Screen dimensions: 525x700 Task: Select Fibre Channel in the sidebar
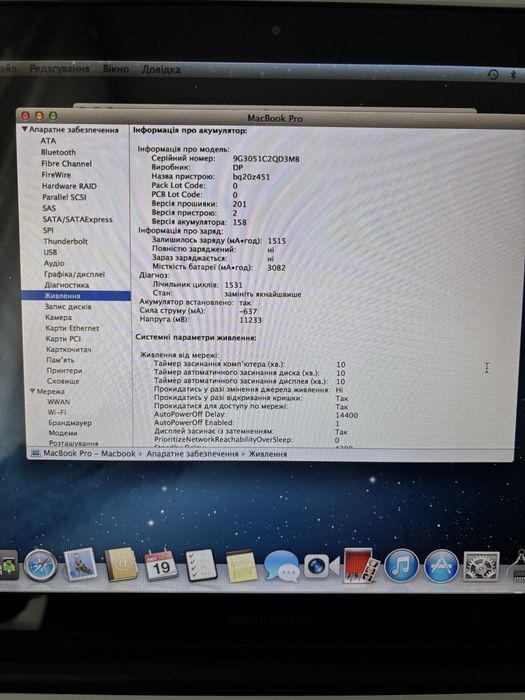pyautogui.click(x=66, y=163)
